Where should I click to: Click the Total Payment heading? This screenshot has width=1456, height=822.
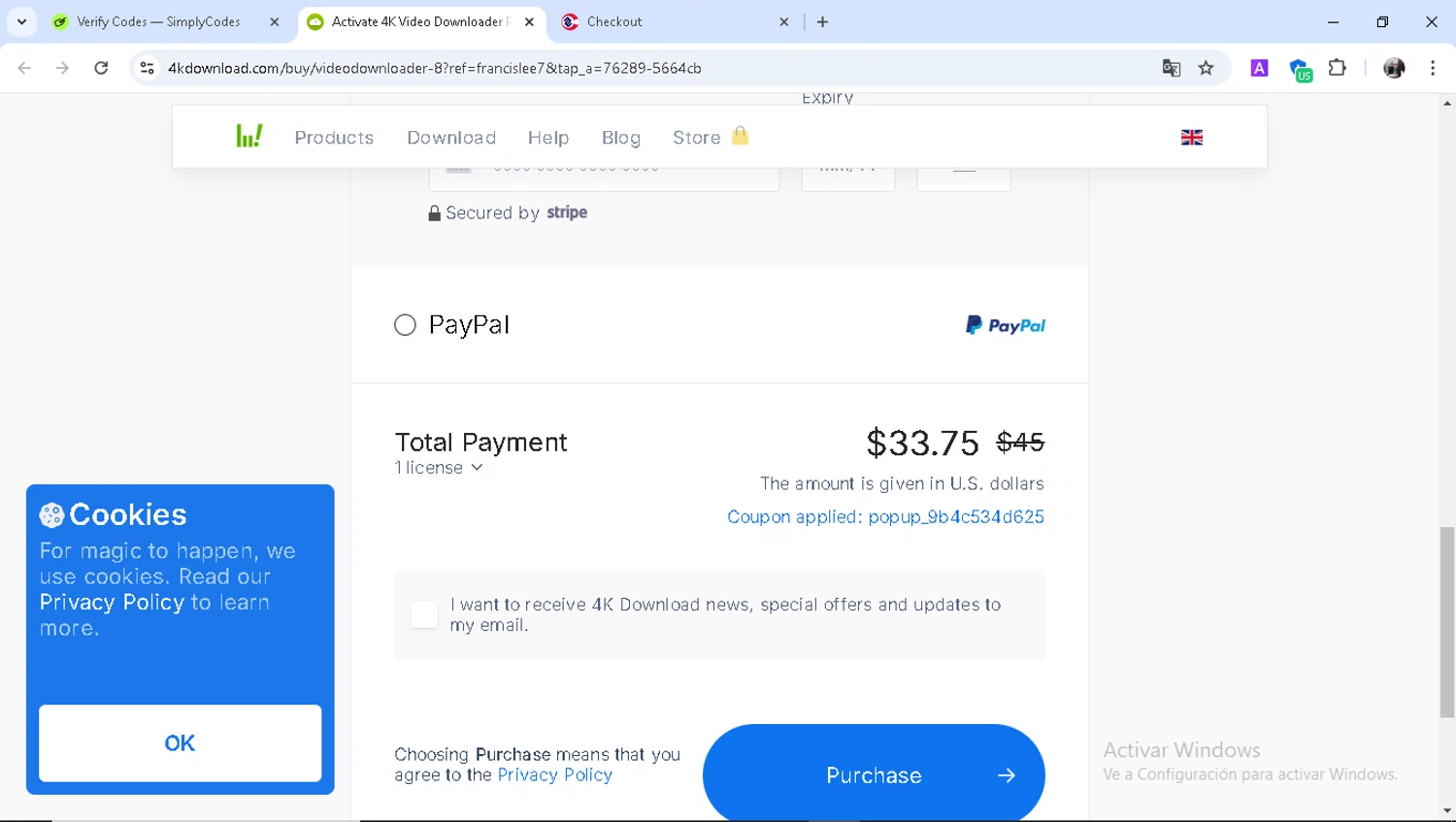point(480,443)
